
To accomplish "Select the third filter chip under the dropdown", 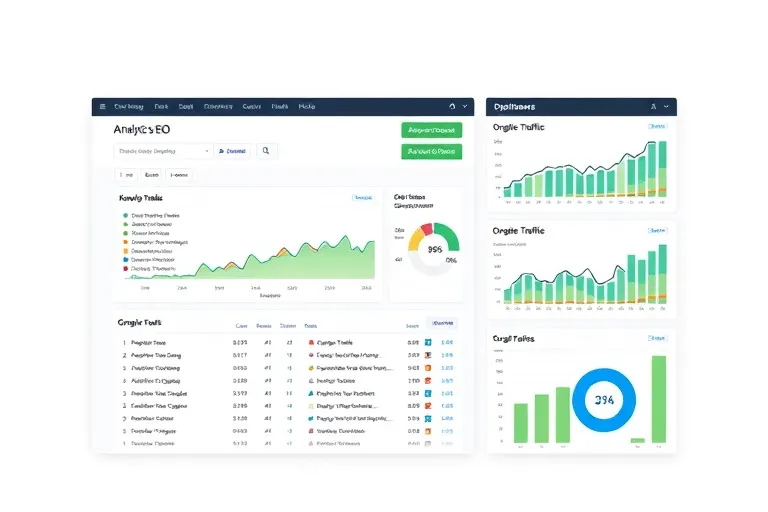I will [179, 175].
